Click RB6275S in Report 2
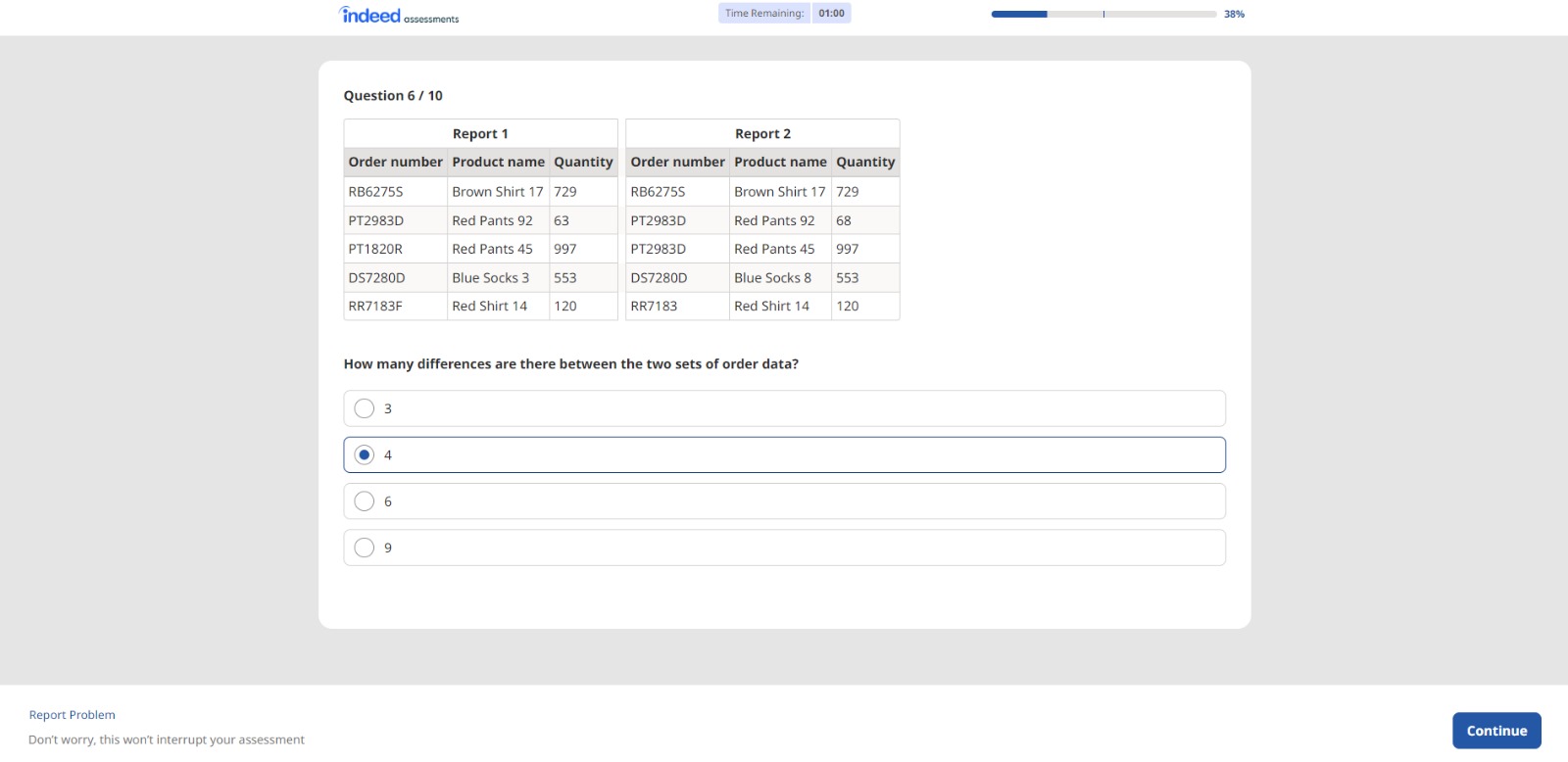Screen dimensions: 1568x762 tap(658, 192)
